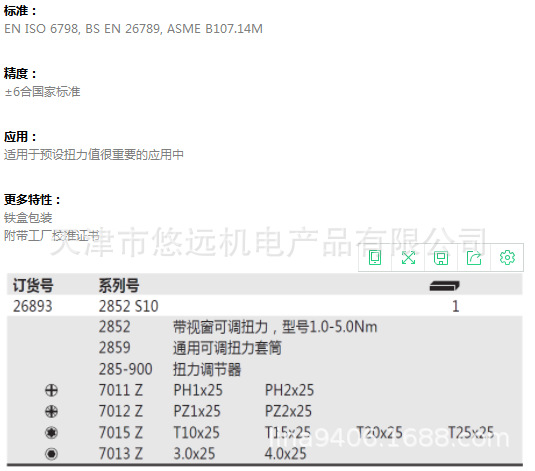535x471 pixels.
Task: Click the 更多特性 heading
Action: click(32, 200)
